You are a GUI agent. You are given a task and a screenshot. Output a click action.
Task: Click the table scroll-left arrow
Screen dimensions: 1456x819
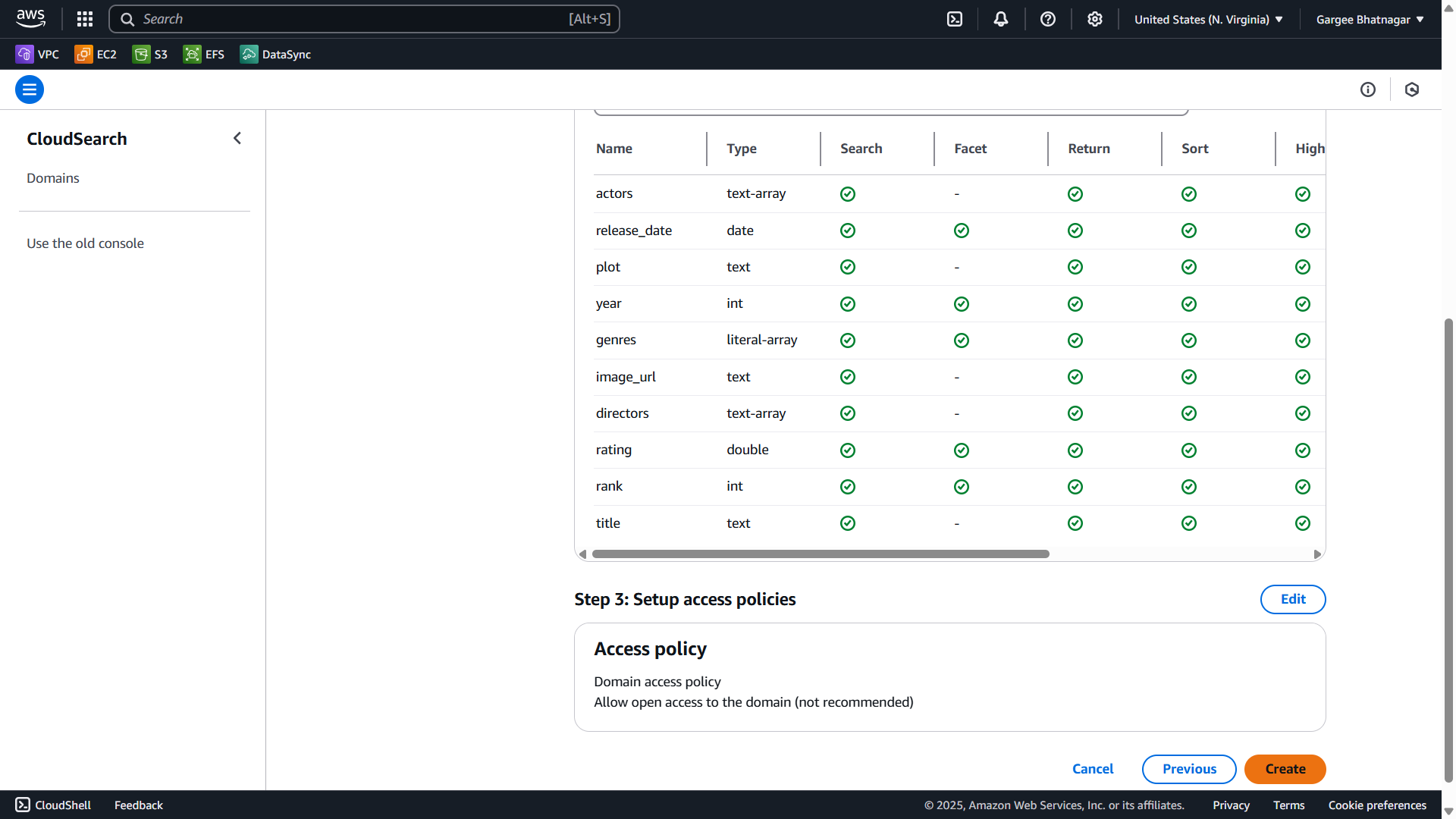(x=582, y=554)
